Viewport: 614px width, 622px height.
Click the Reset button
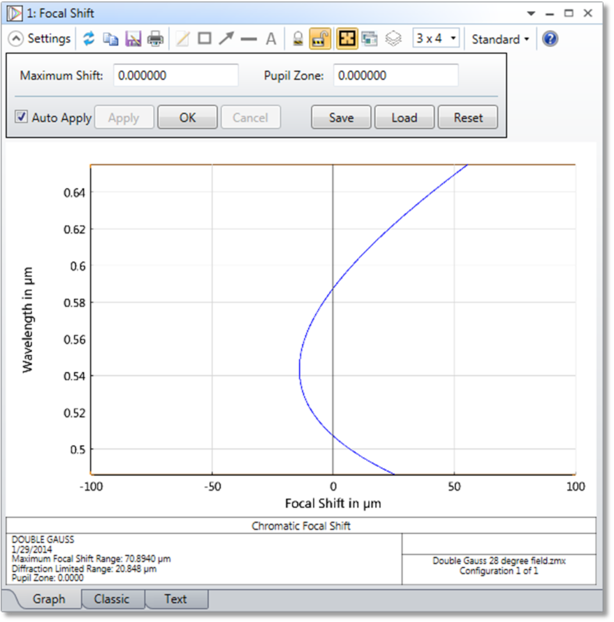[468, 117]
